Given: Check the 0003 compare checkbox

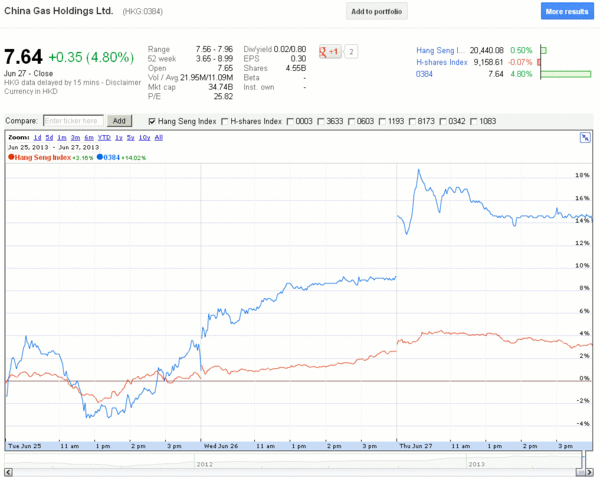Looking at the screenshot, I should click(290, 121).
